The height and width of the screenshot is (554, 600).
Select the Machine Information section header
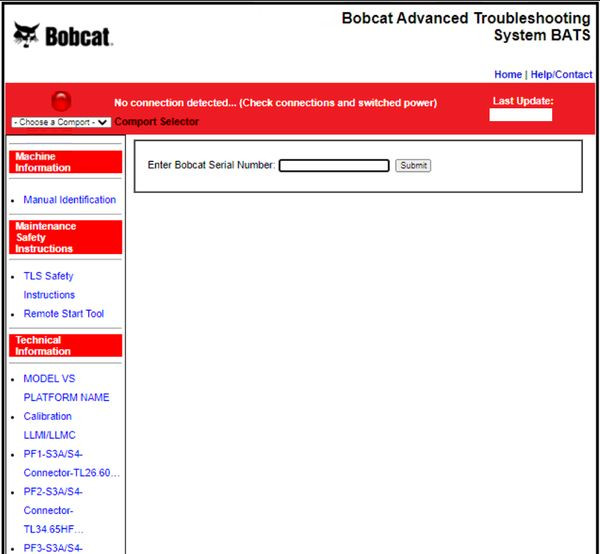66,162
